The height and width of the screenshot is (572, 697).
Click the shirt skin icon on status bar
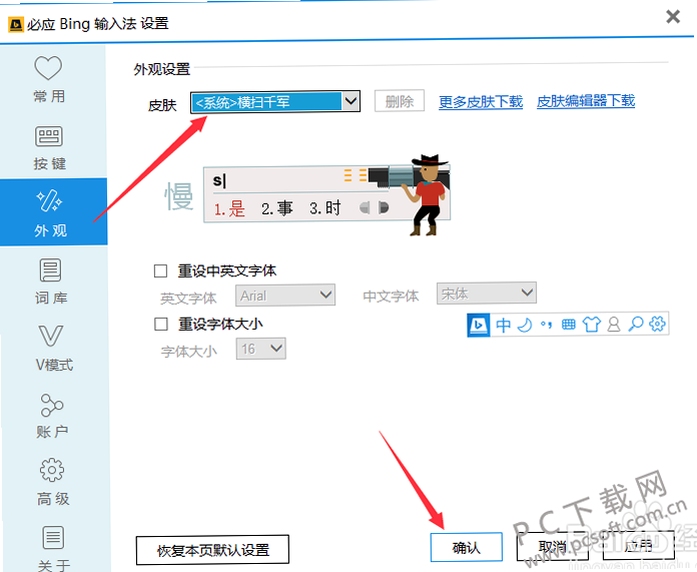591,325
